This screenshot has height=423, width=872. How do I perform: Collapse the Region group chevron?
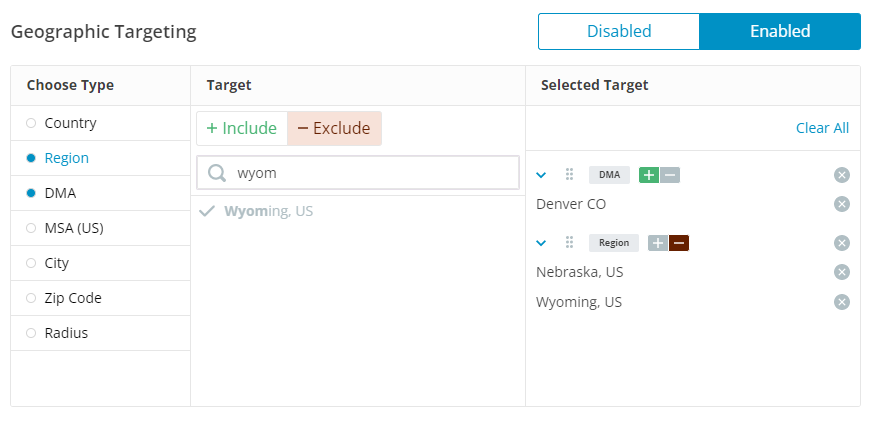click(541, 243)
